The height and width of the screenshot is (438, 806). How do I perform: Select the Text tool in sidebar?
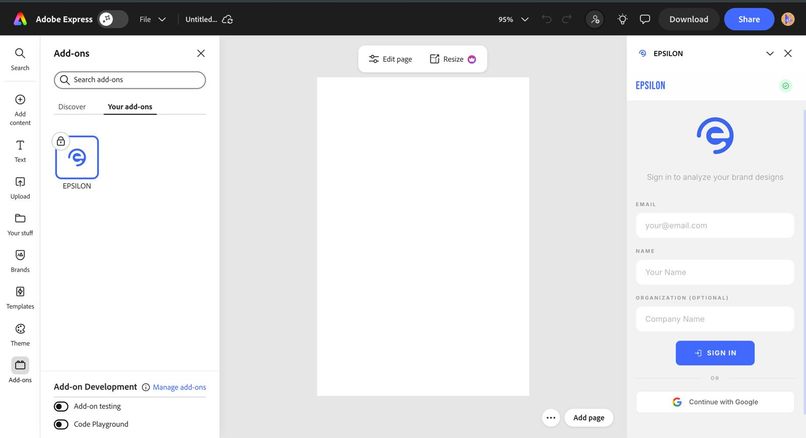20,151
